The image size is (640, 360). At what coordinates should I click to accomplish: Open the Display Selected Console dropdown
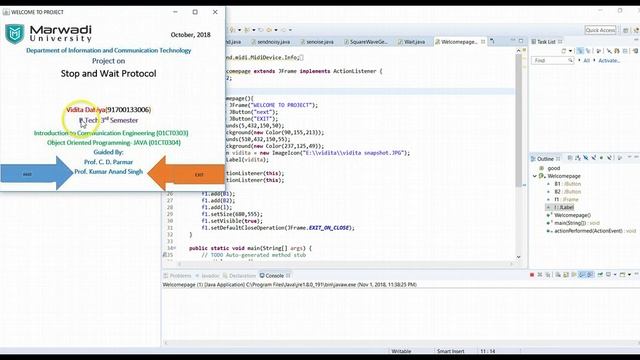(x=615, y=275)
